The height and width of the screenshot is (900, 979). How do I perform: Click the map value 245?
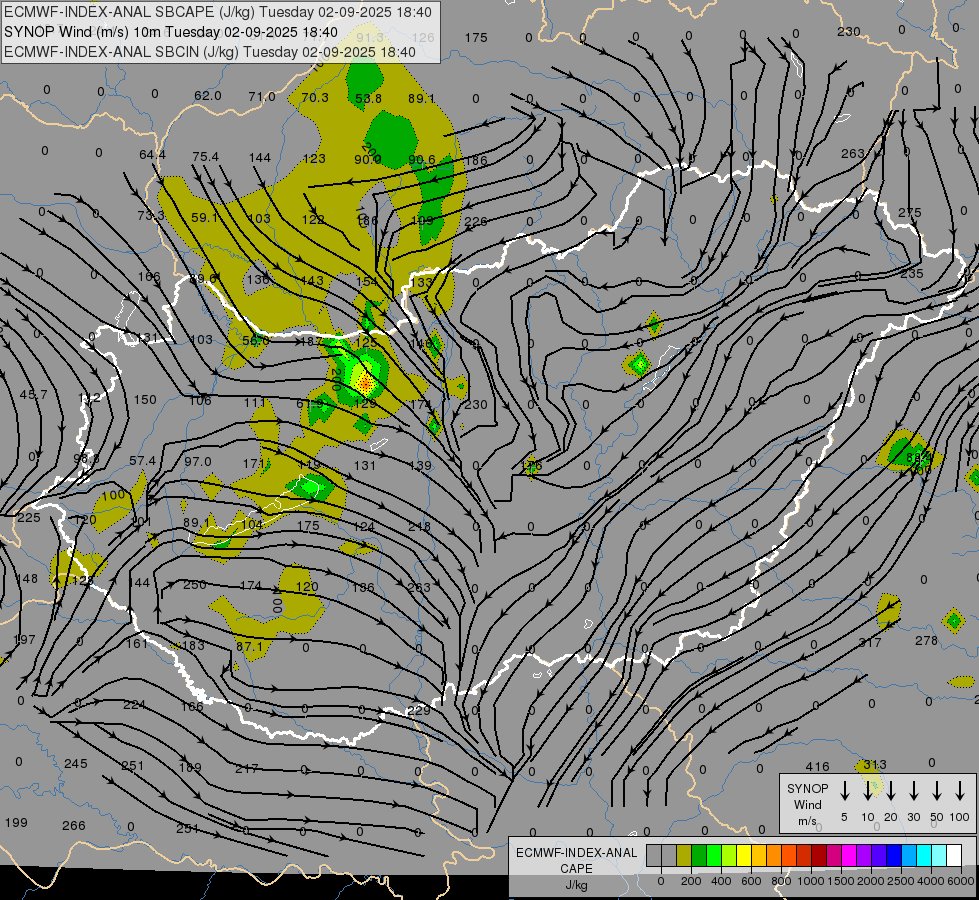point(76,764)
